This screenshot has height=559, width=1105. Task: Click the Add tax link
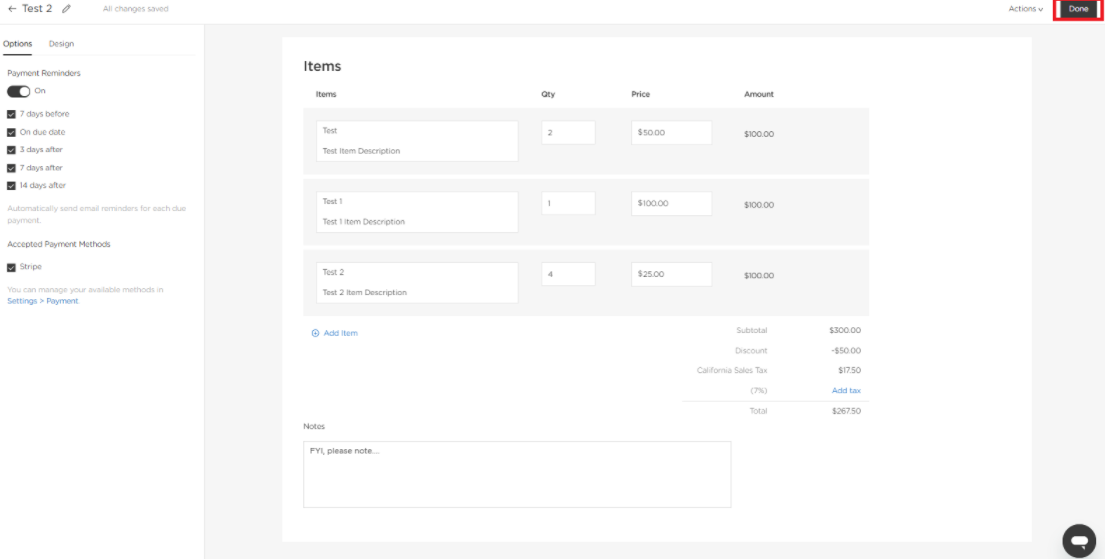(x=846, y=391)
